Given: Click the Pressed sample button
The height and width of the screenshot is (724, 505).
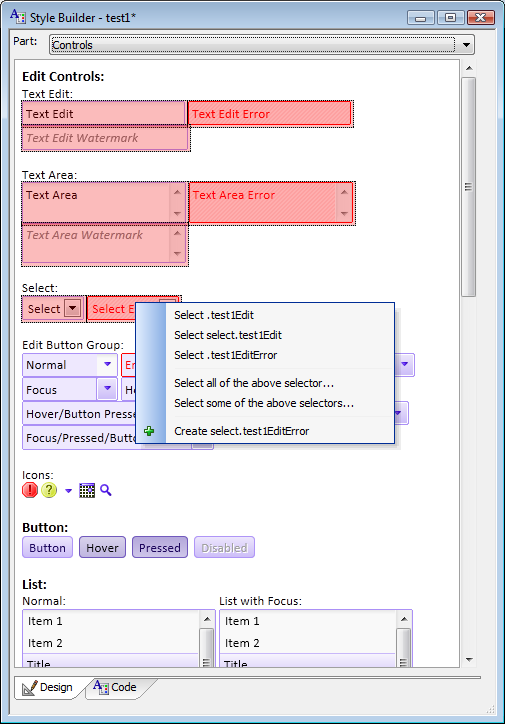Looking at the screenshot, I should click(x=160, y=548).
